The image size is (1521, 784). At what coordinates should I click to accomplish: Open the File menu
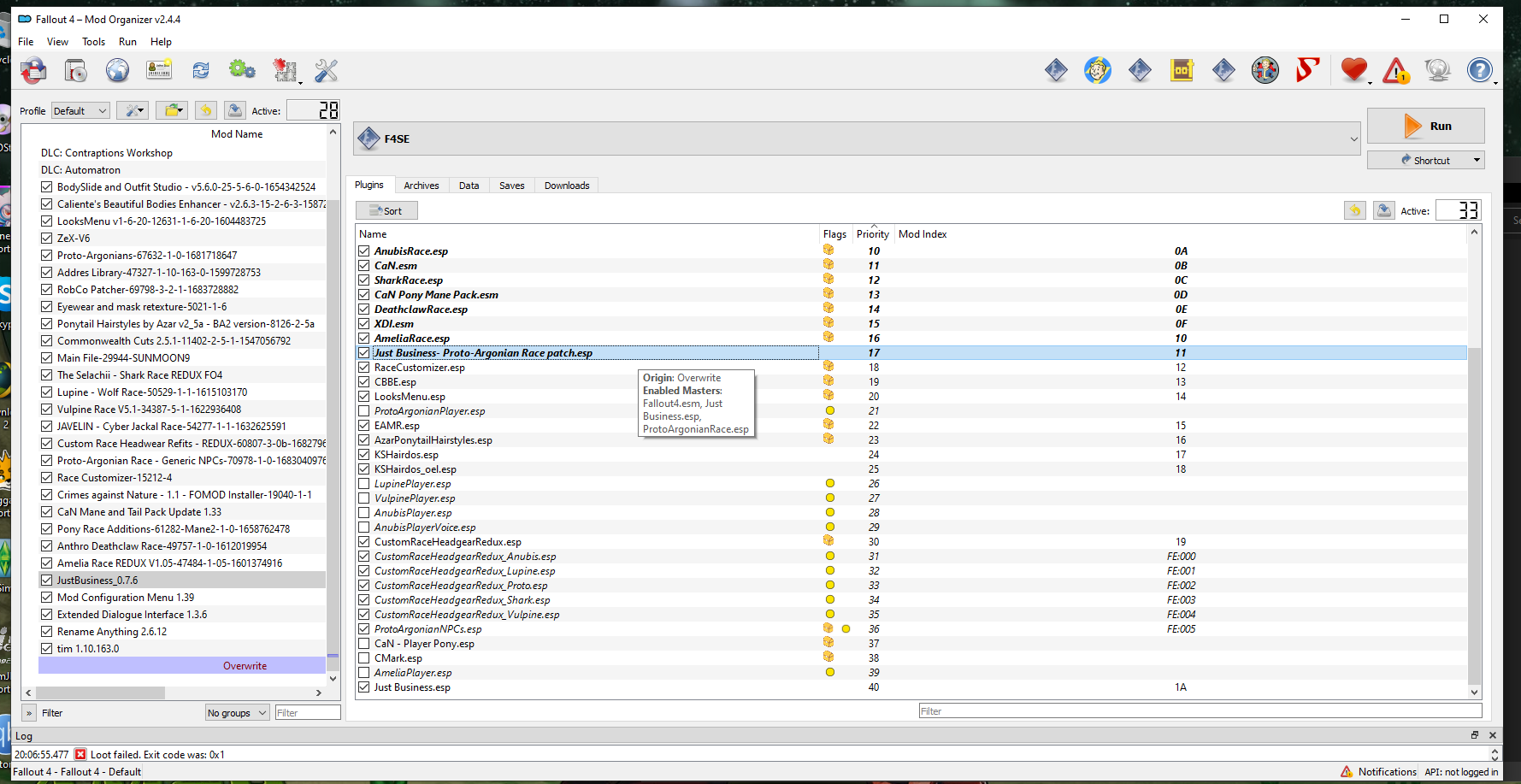coord(26,42)
